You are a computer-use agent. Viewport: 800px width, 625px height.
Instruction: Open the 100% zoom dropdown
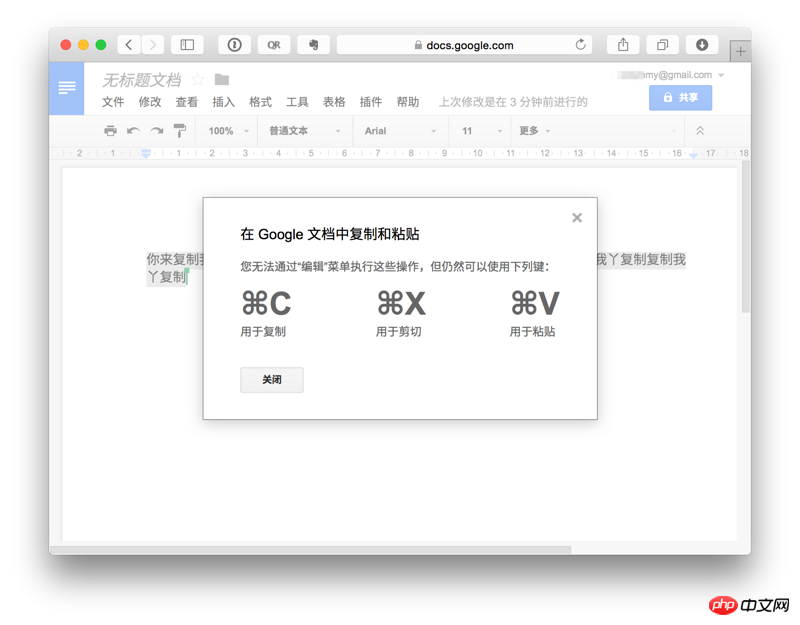(x=228, y=131)
